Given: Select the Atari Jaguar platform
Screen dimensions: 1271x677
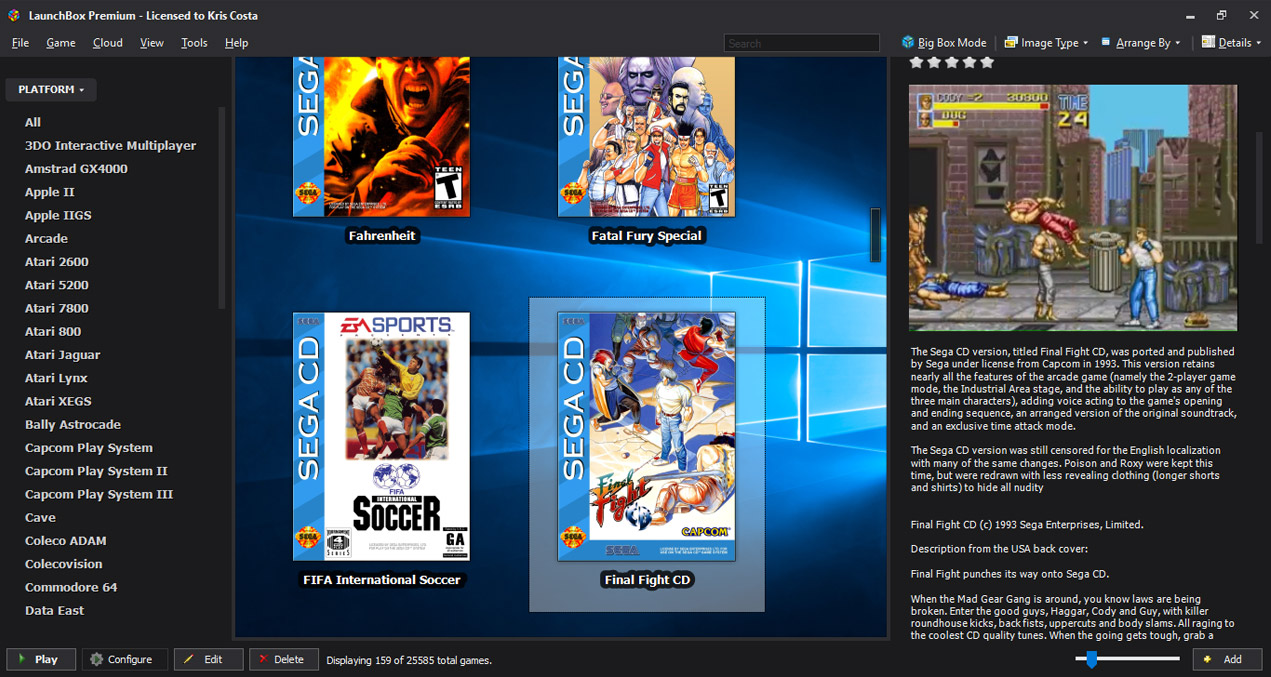Looking at the screenshot, I should (63, 355).
